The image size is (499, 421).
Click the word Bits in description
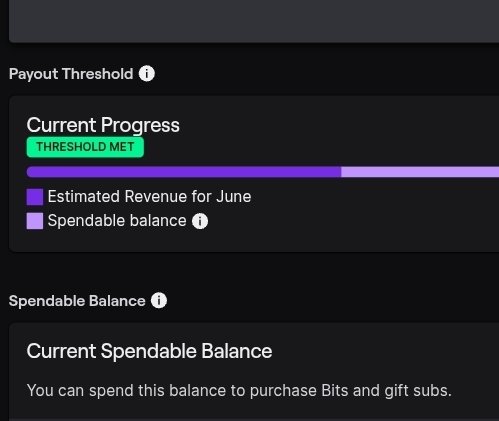(335, 390)
